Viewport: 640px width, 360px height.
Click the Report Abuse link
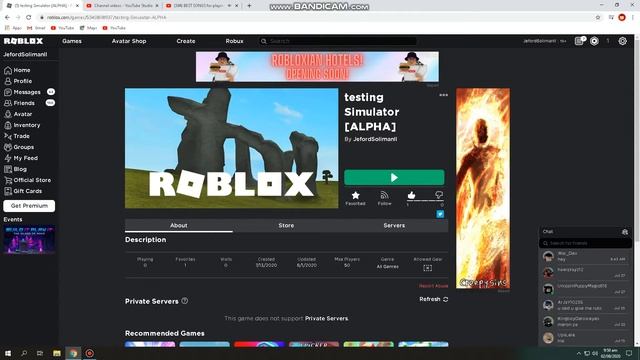(433, 286)
